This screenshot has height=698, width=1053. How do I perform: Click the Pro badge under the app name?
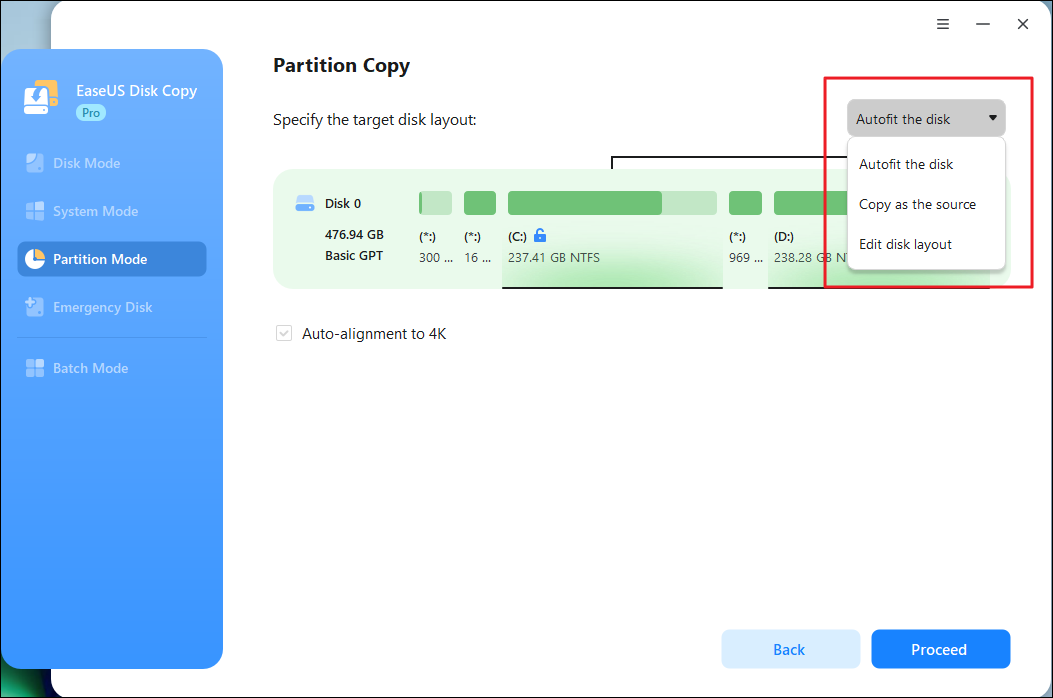[90, 112]
